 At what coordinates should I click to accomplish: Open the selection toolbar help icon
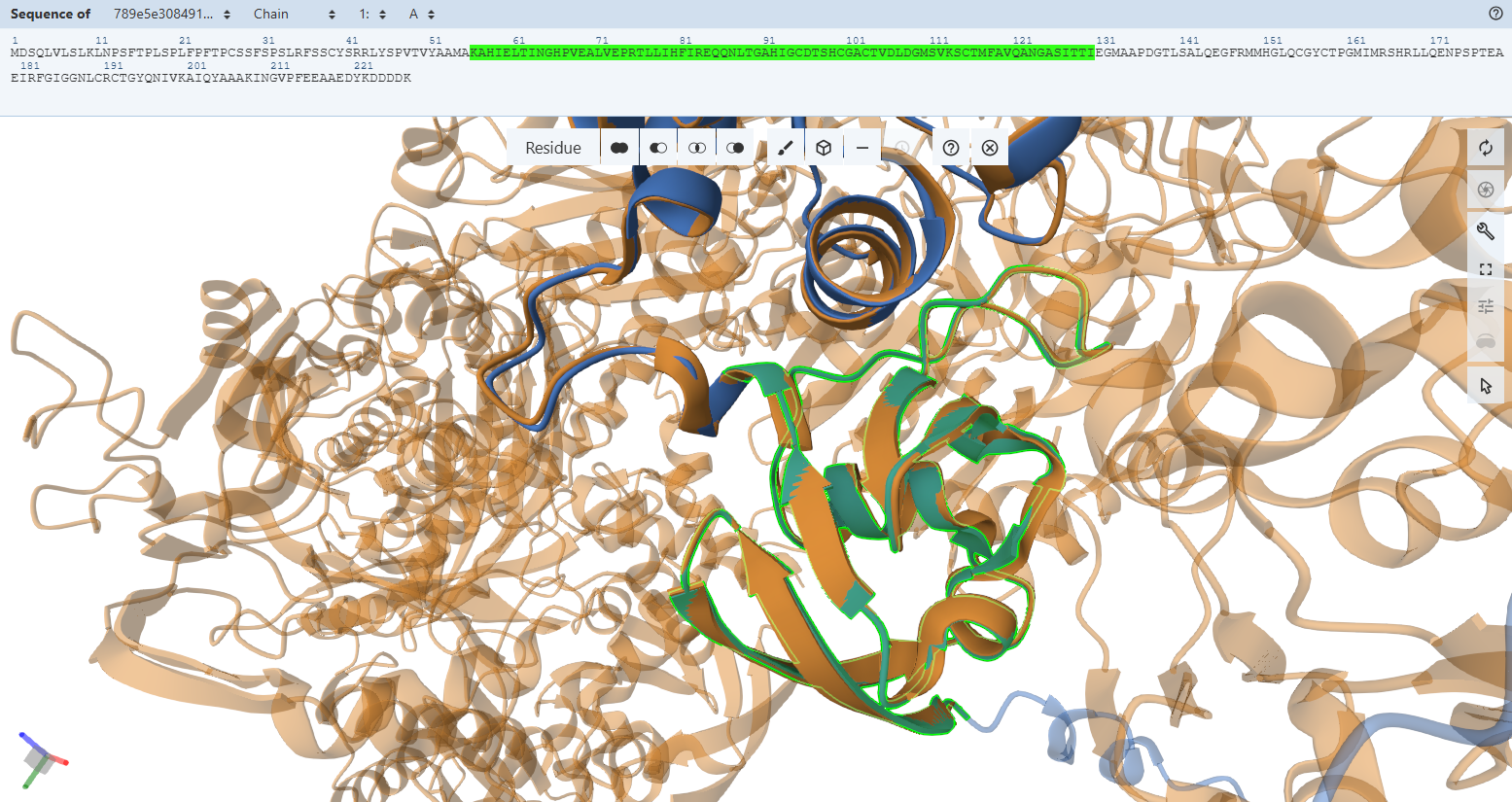(952, 148)
